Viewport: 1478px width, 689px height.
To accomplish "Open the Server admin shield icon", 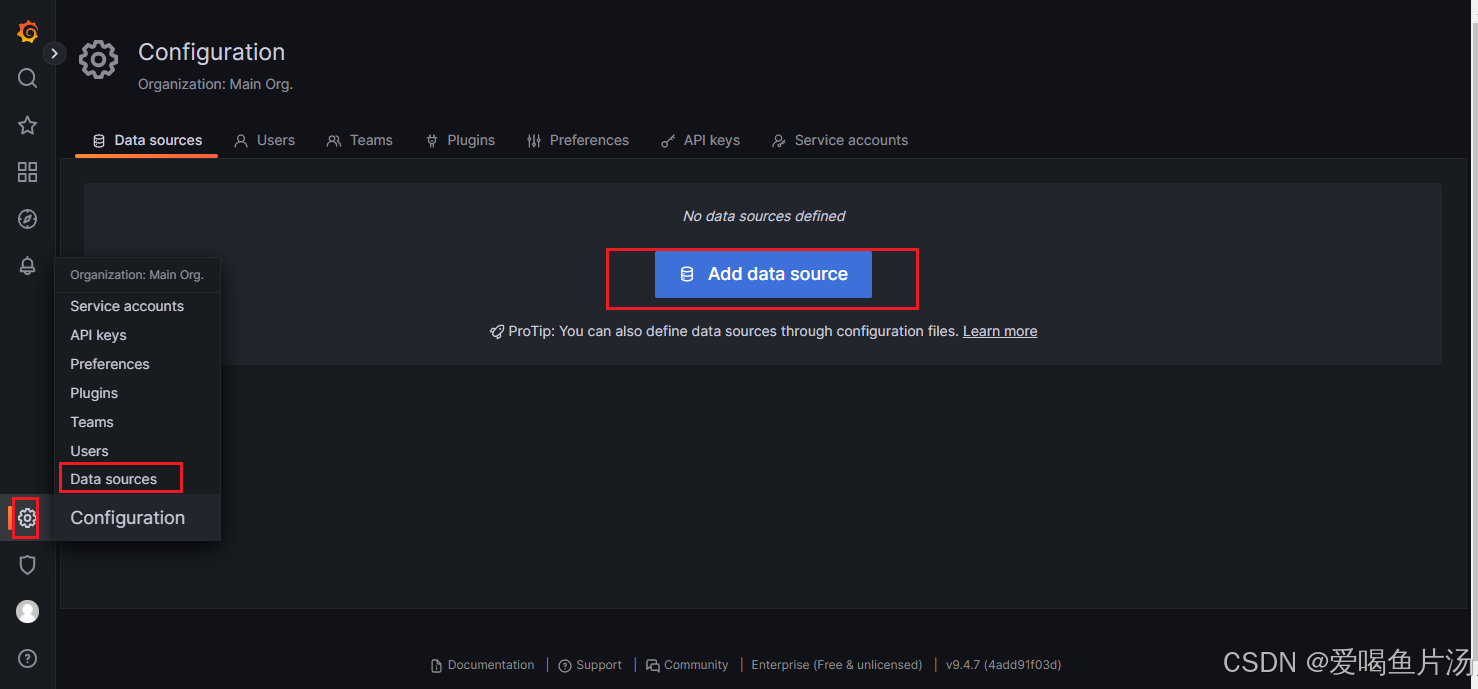I will [x=28, y=565].
